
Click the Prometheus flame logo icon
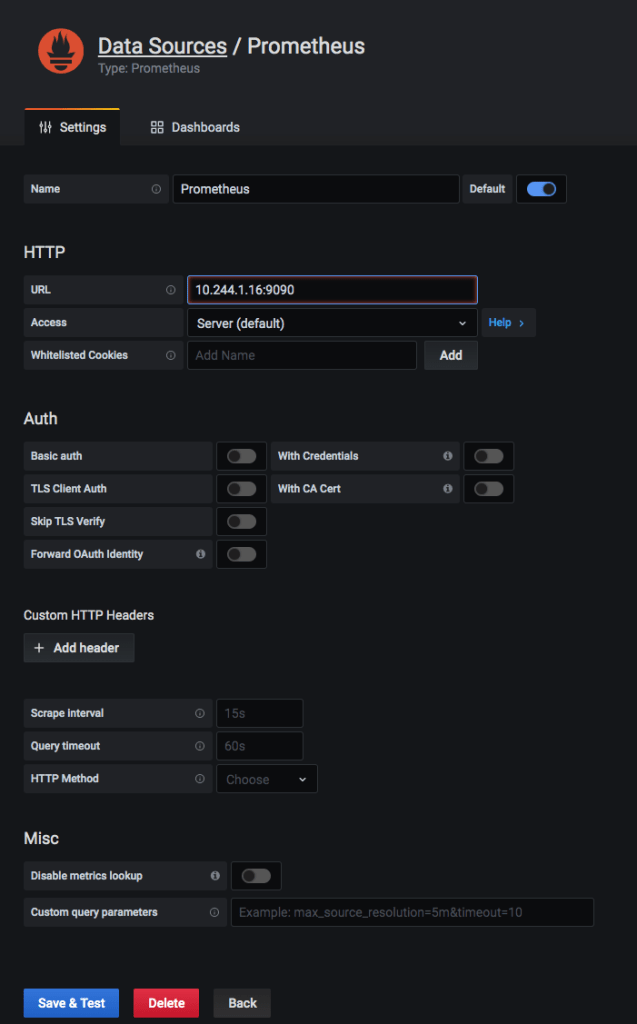coord(61,52)
